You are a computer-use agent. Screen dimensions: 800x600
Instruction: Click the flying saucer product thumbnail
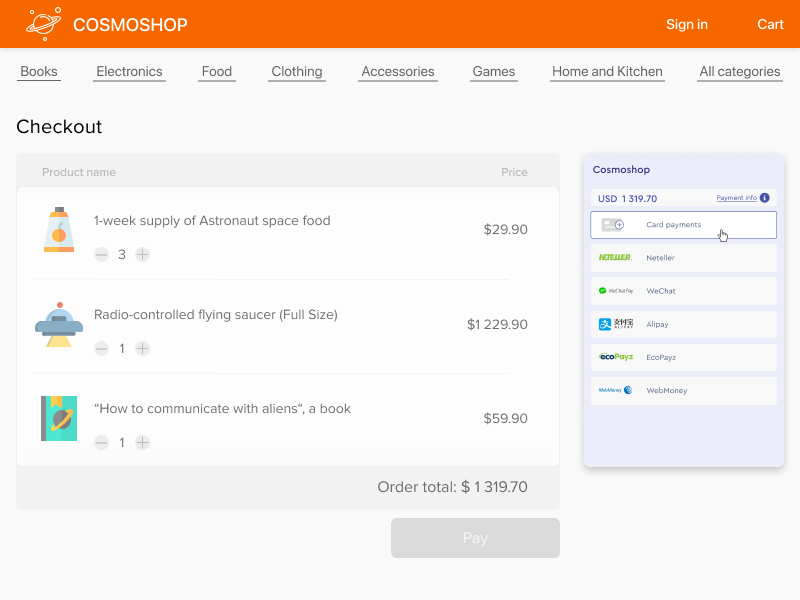point(59,324)
